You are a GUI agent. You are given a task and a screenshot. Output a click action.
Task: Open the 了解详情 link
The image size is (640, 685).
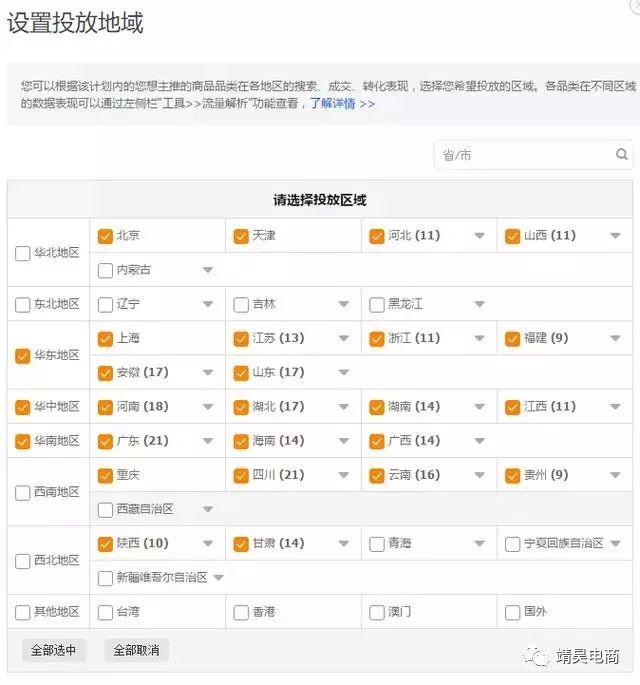point(342,104)
